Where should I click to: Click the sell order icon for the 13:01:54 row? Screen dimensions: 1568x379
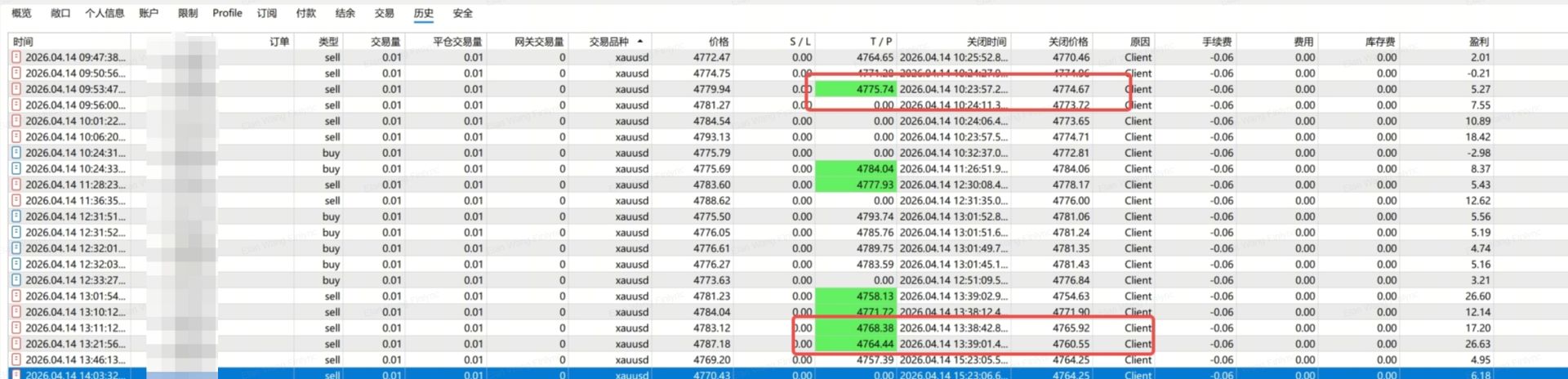point(16,297)
